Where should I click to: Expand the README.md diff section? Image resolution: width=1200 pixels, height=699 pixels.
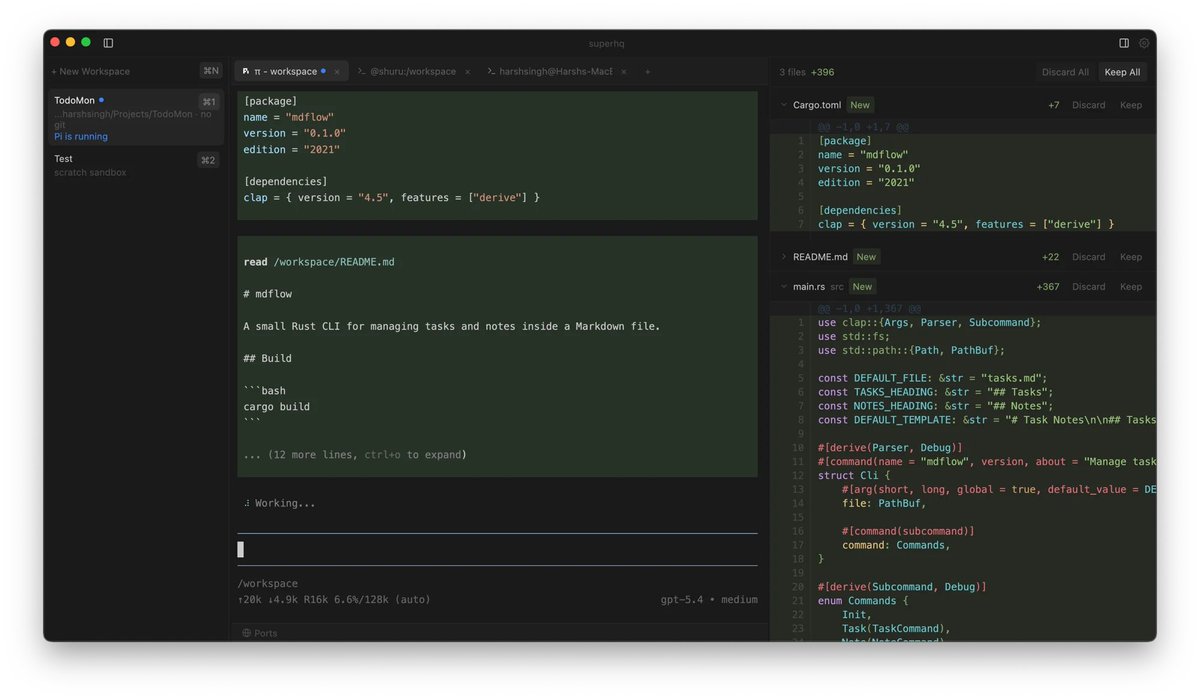point(783,257)
